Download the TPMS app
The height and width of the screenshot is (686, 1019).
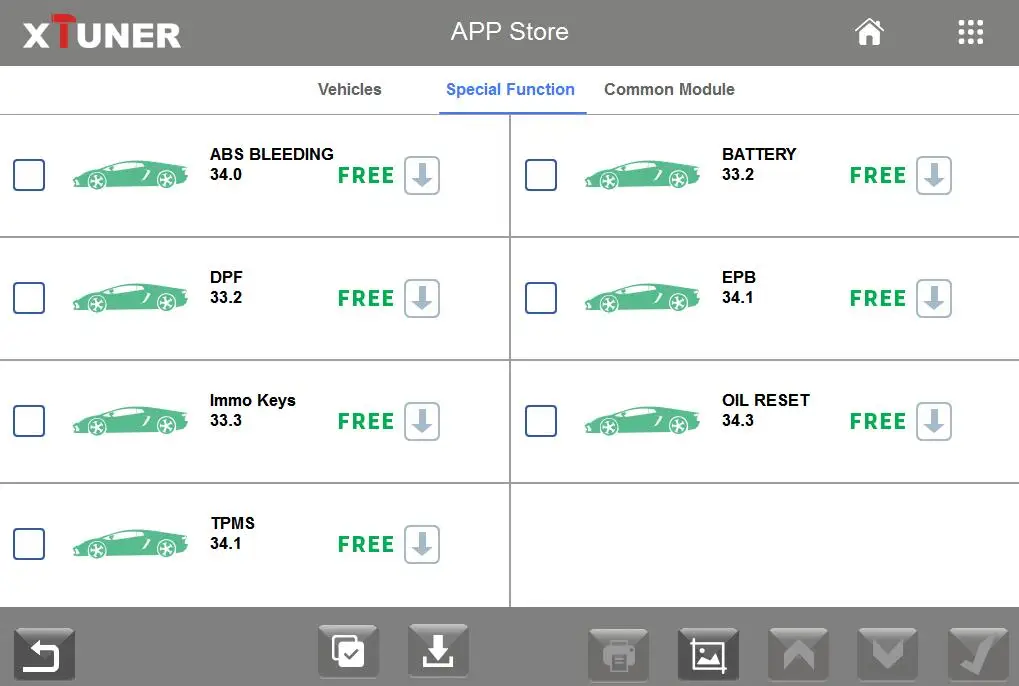coord(422,545)
